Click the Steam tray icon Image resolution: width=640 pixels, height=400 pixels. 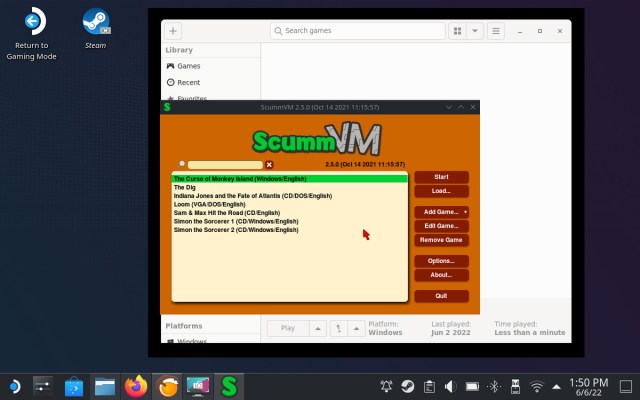click(407, 386)
